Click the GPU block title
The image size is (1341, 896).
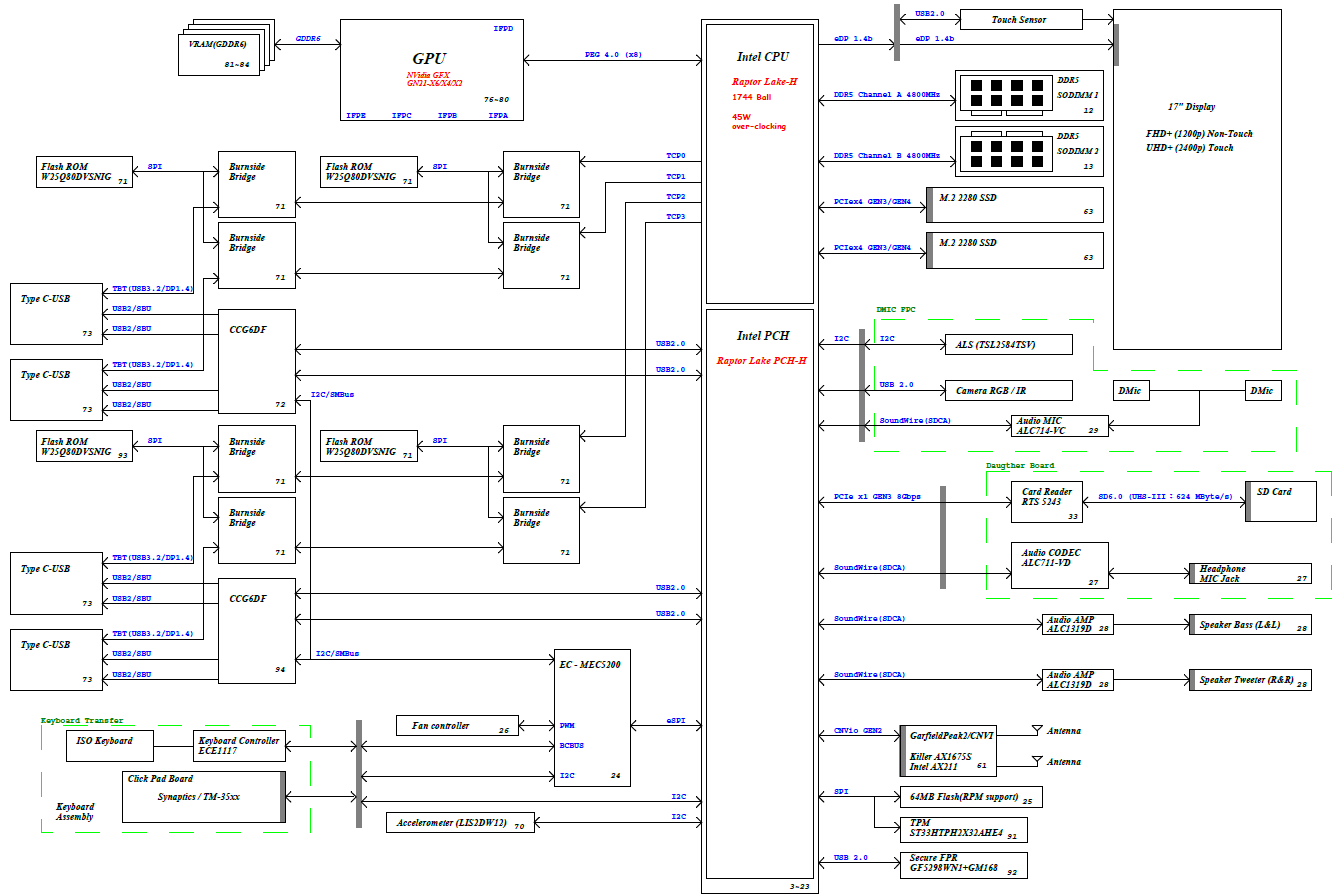pos(429,59)
